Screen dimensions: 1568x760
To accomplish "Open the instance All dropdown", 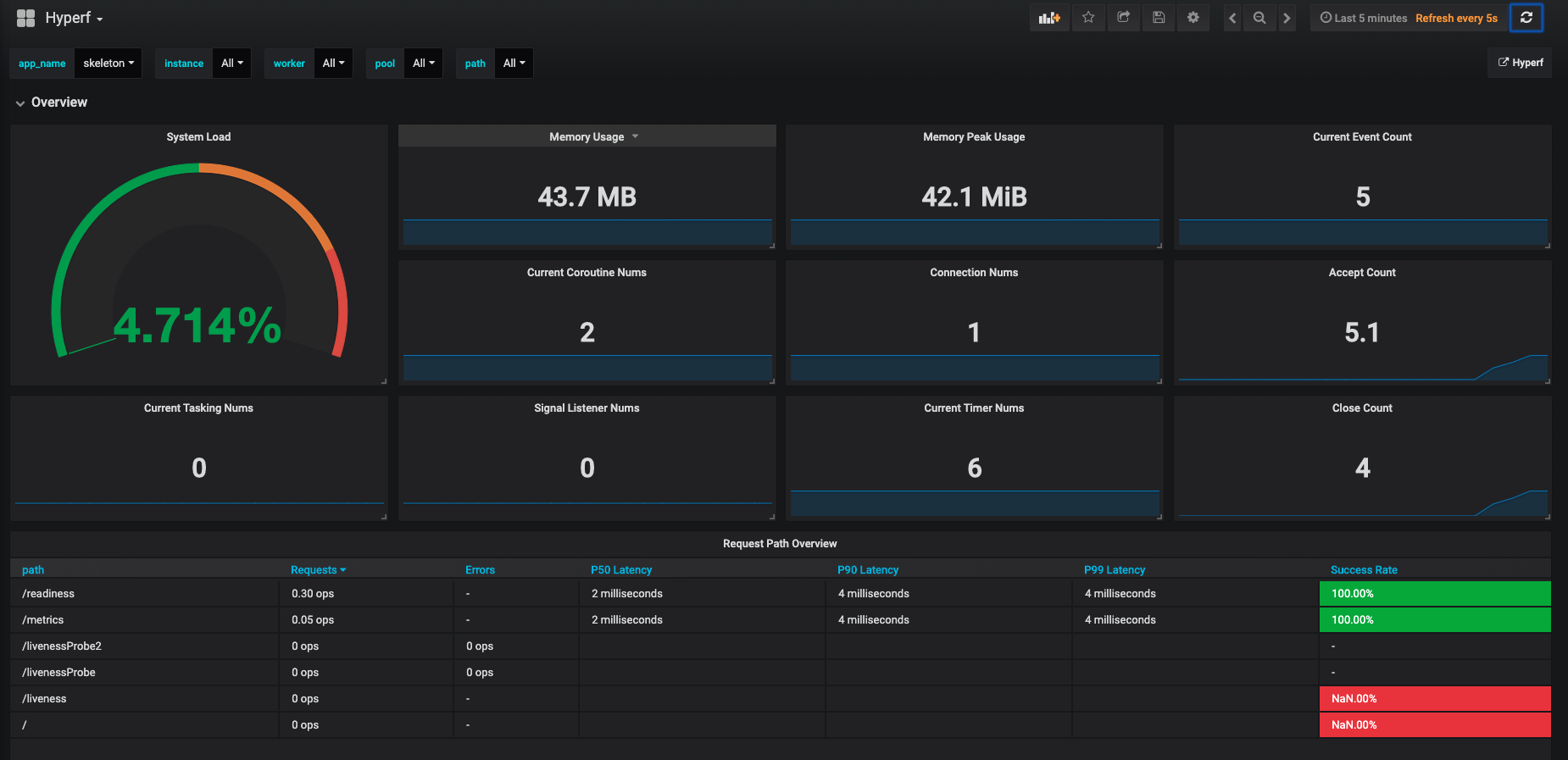I will click(231, 64).
